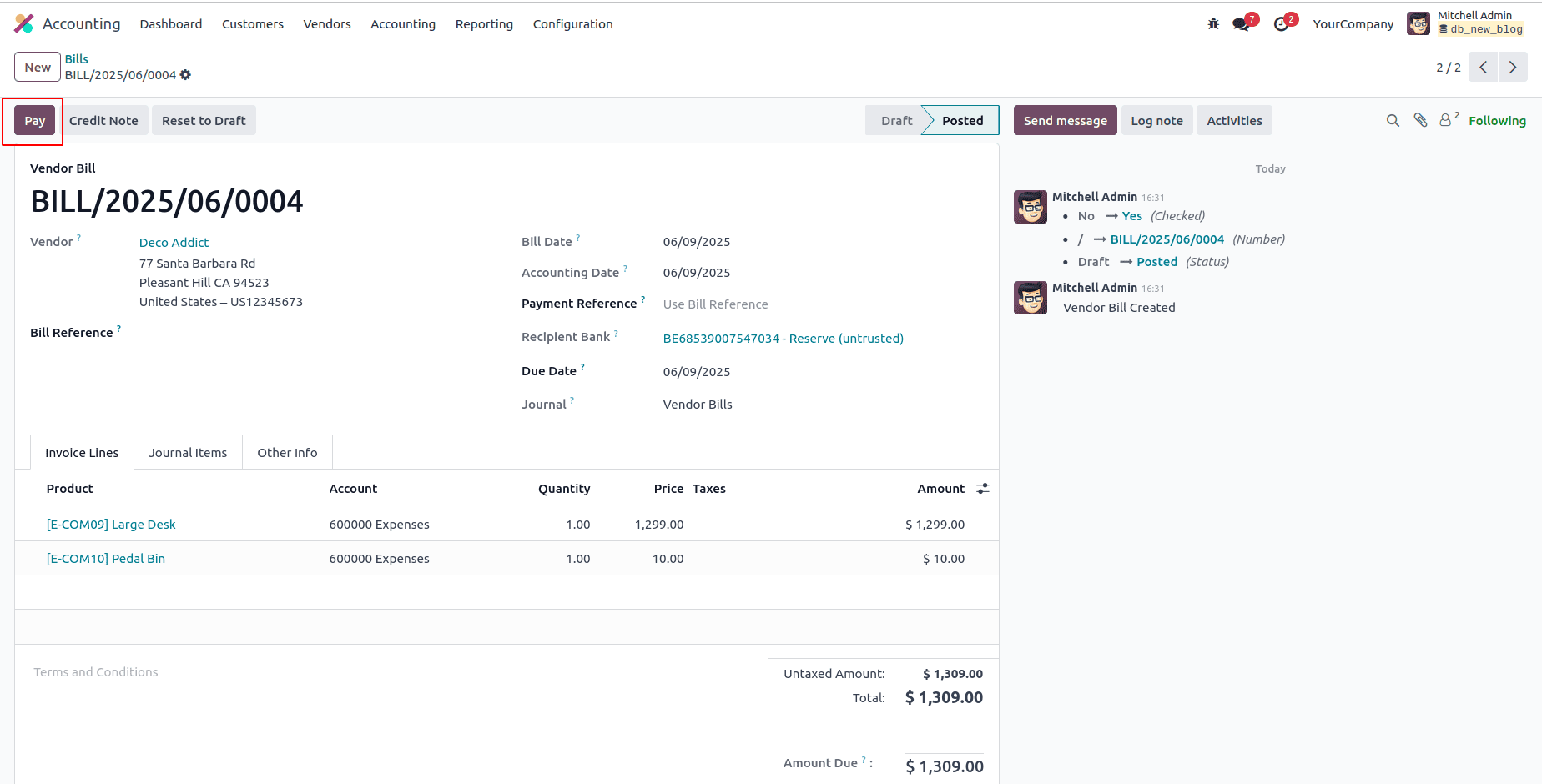Image resolution: width=1542 pixels, height=784 pixels.
Task: Open the Vendors menu
Action: pyautogui.click(x=327, y=24)
